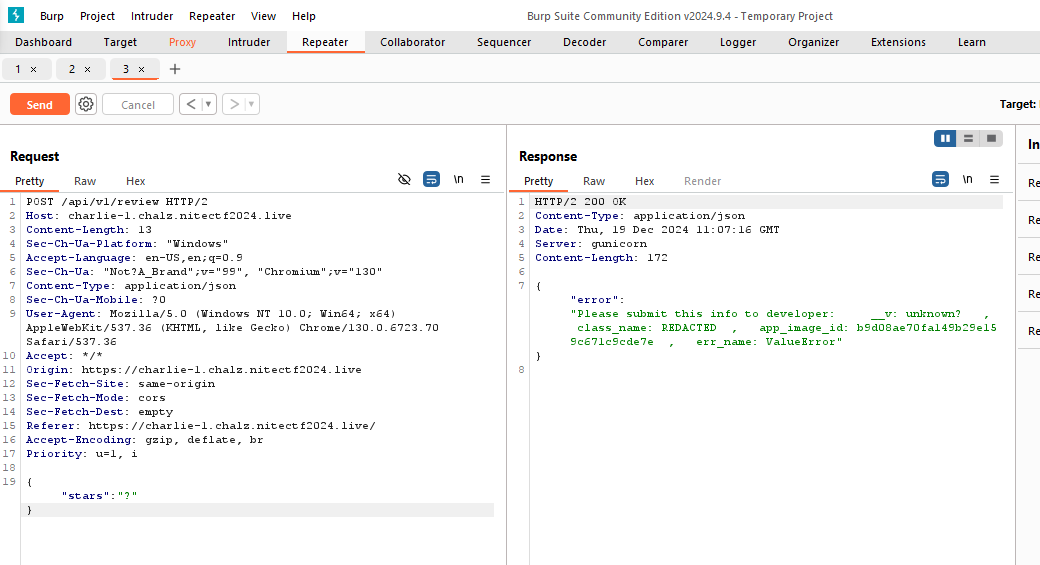Toggle hidden message parts eye icon in Request
This screenshot has width=1040, height=565.
point(404,180)
